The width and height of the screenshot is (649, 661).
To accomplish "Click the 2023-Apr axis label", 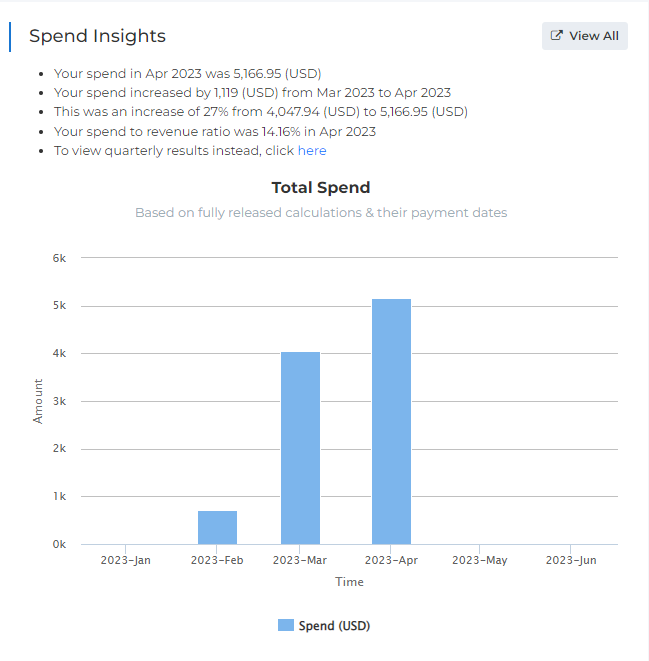I will (x=391, y=560).
